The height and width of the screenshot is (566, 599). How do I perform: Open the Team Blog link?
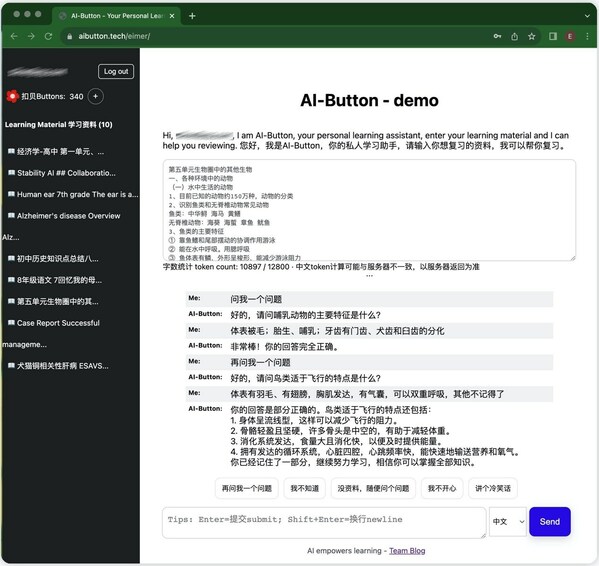pyautogui.click(x=407, y=550)
